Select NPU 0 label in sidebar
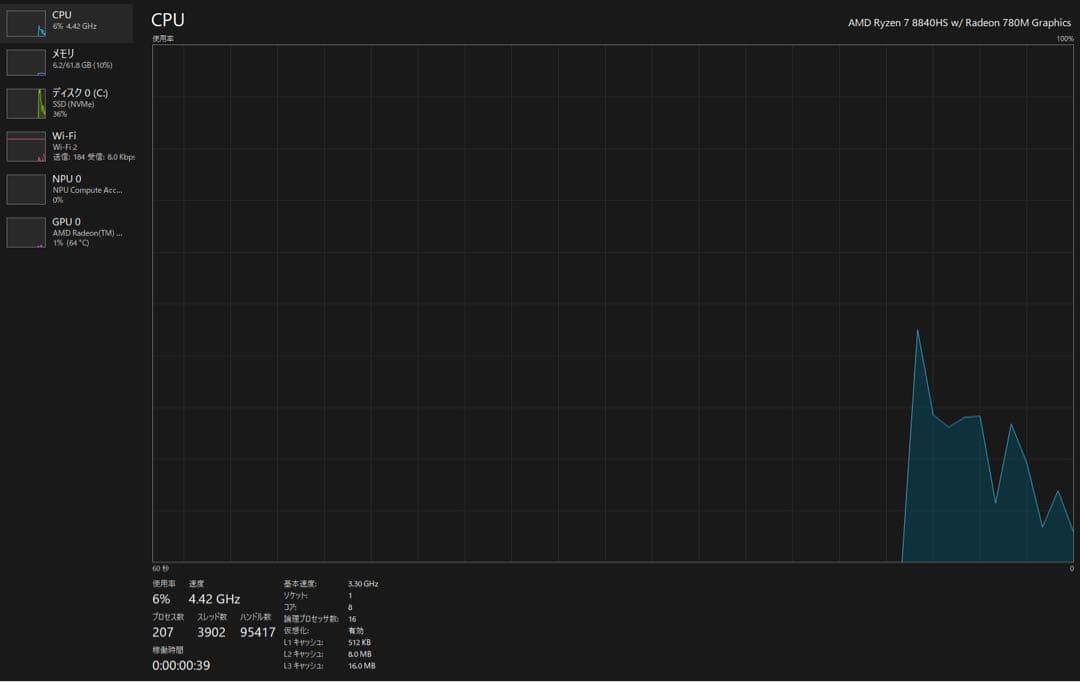Image resolution: width=1080 pixels, height=682 pixels. pos(67,179)
